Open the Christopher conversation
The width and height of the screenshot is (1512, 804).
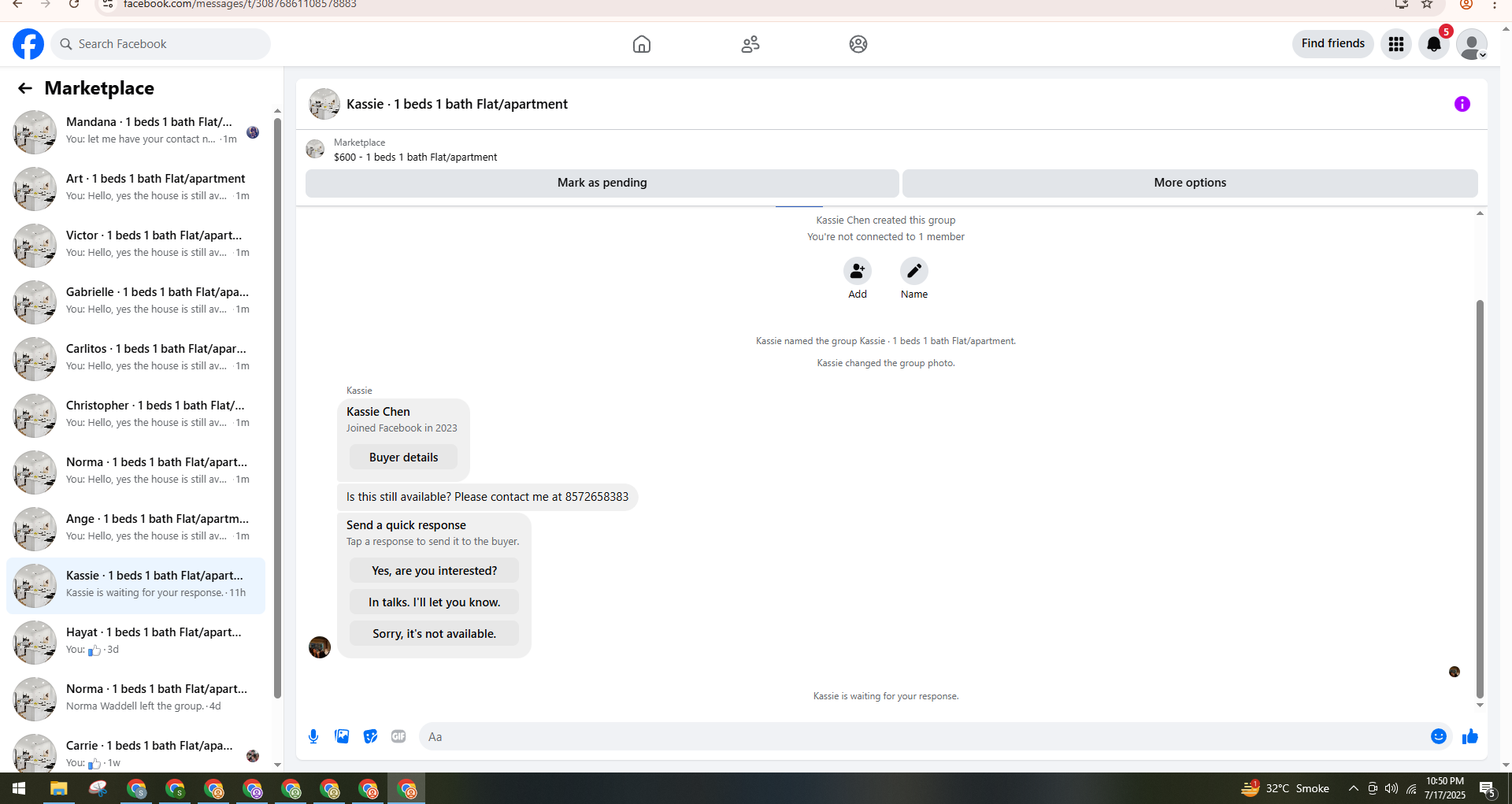click(135, 415)
